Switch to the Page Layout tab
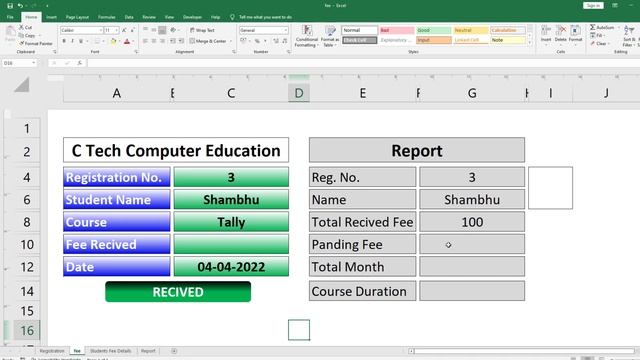The width and height of the screenshot is (640, 360). coord(77,17)
